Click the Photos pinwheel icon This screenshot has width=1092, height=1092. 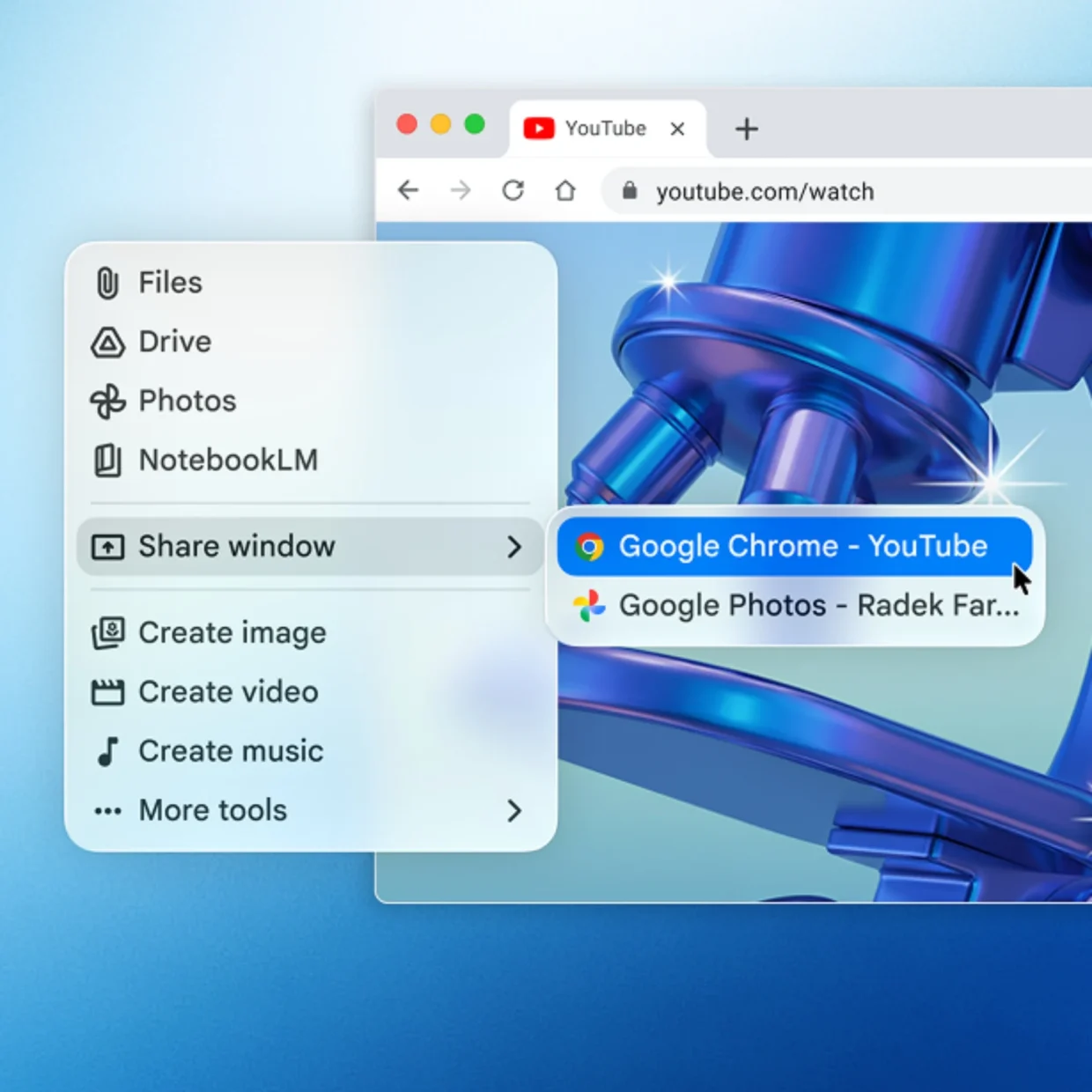point(106,401)
